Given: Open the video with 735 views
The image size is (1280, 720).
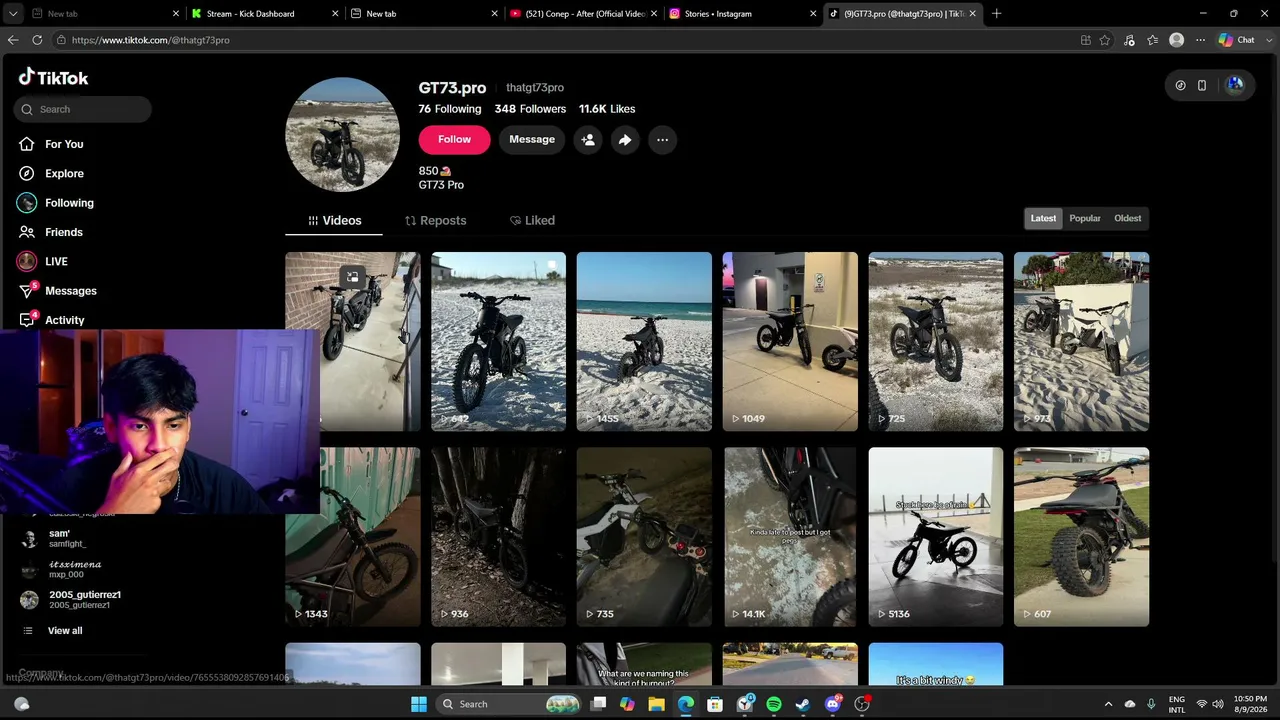Looking at the screenshot, I should pyautogui.click(x=644, y=537).
